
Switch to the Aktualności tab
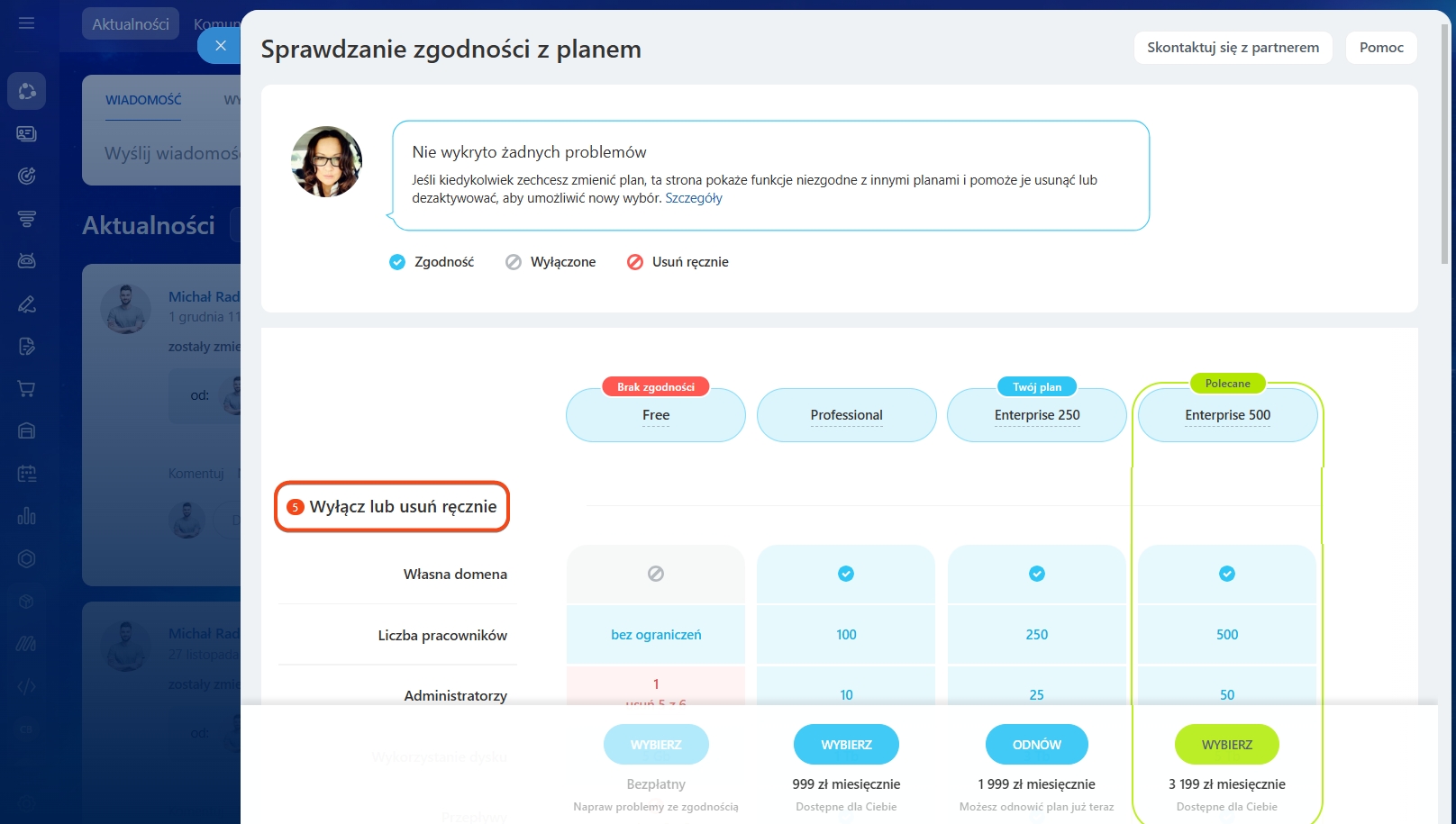tap(131, 24)
